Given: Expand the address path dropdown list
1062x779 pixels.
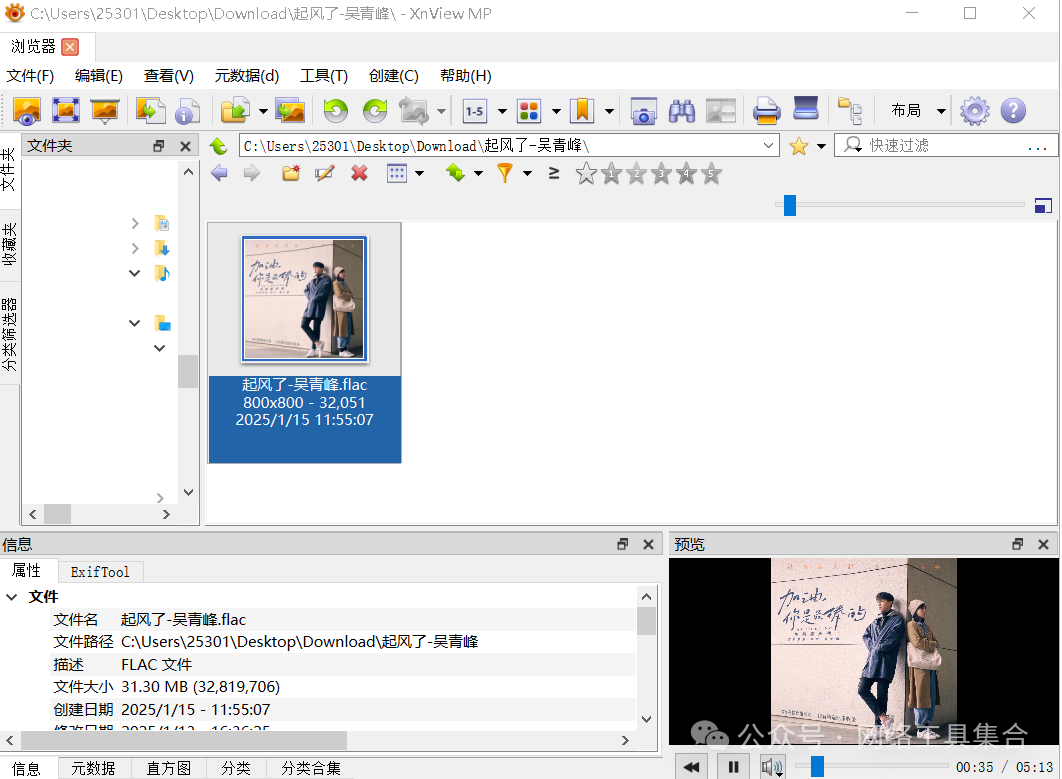Looking at the screenshot, I should (x=769, y=146).
